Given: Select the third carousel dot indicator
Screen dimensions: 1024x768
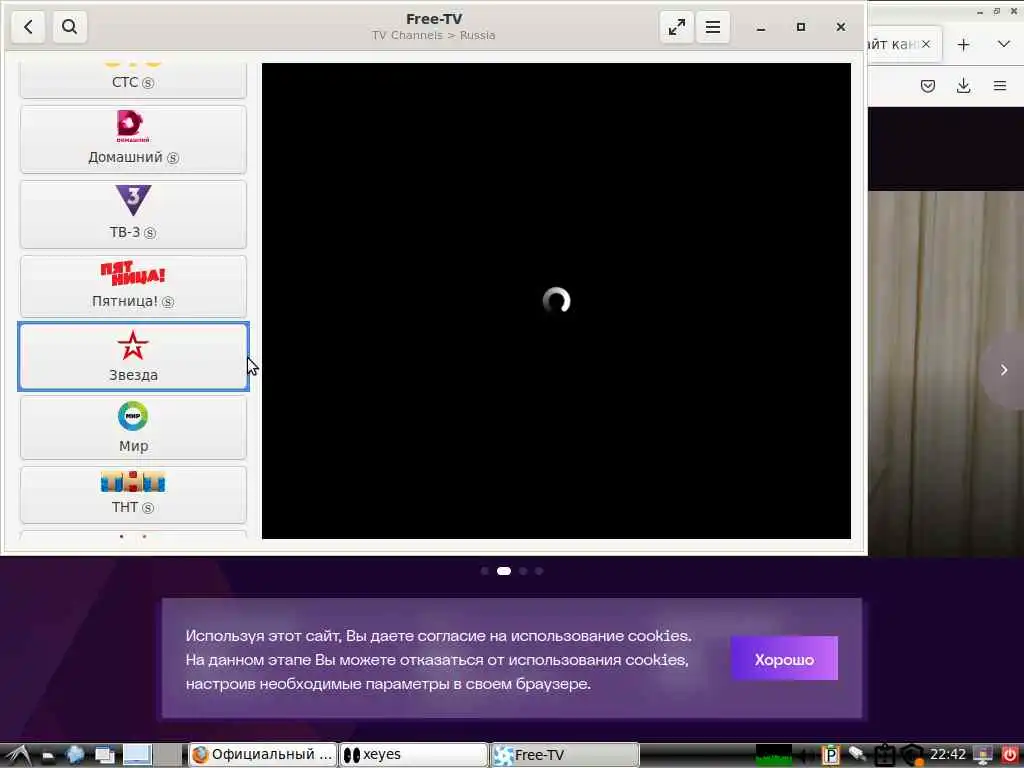Looking at the screenshot, I should 523,571.
